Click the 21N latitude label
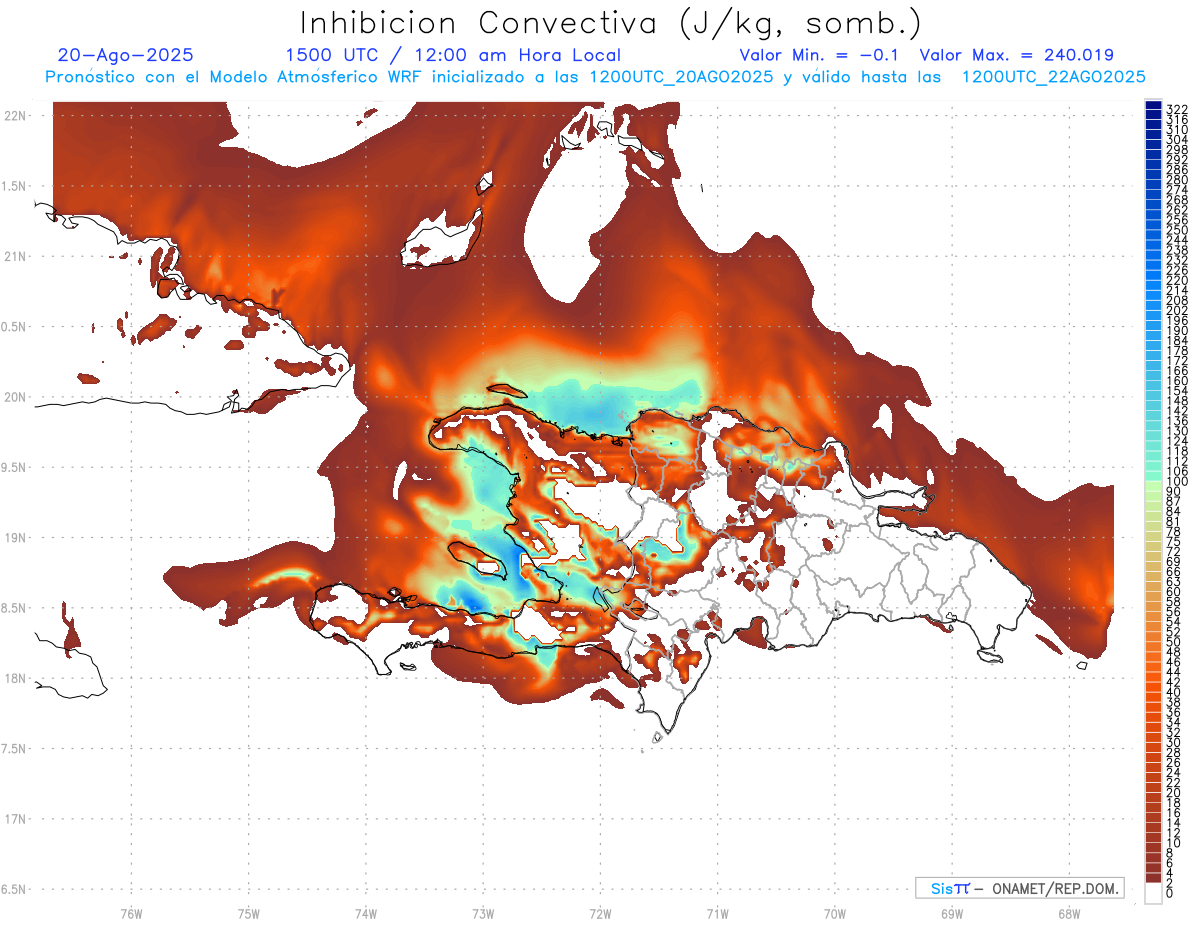Screen dimensions: 1200x927 (x=15, y=257)
